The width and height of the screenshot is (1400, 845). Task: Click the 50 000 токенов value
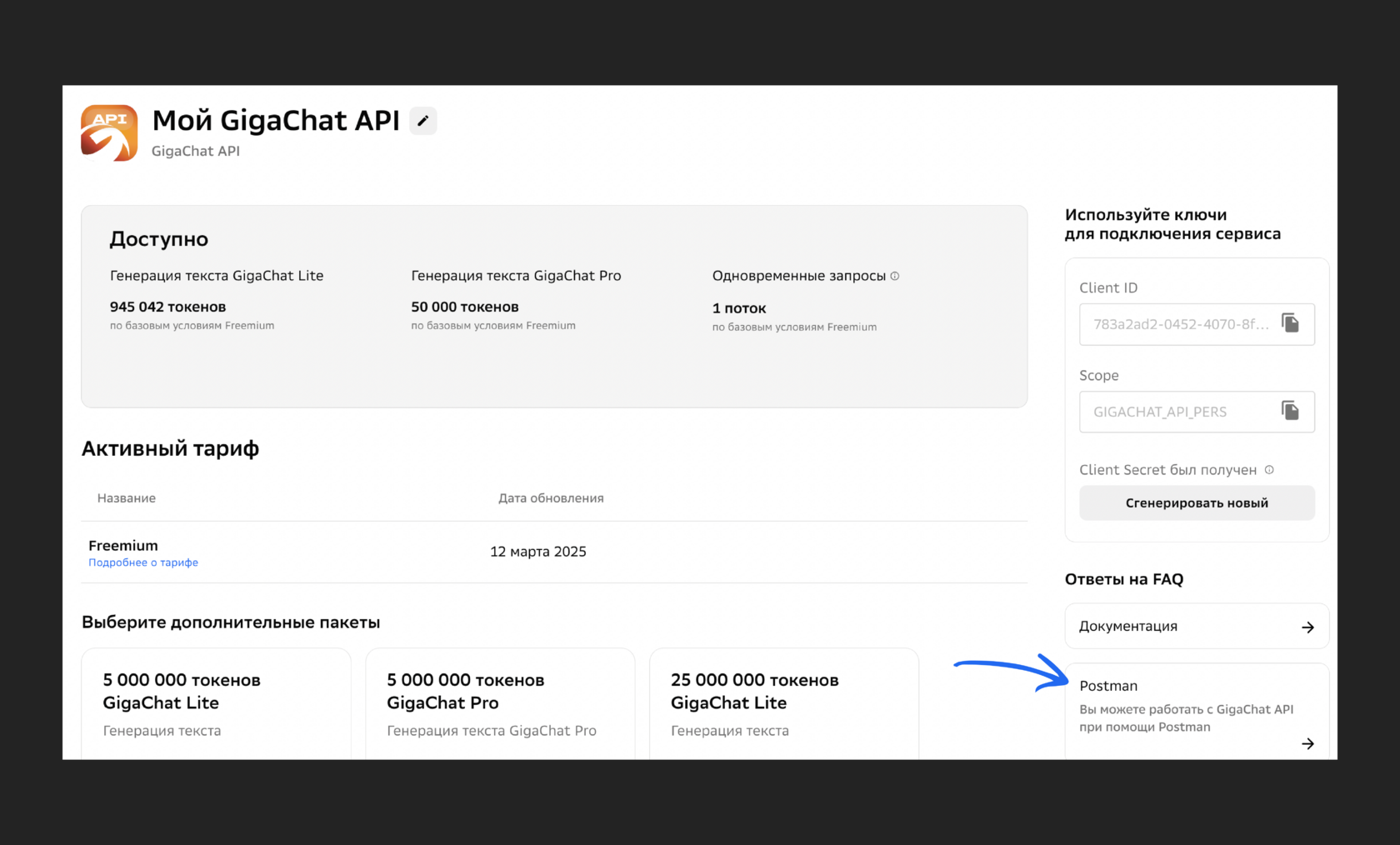465,307
